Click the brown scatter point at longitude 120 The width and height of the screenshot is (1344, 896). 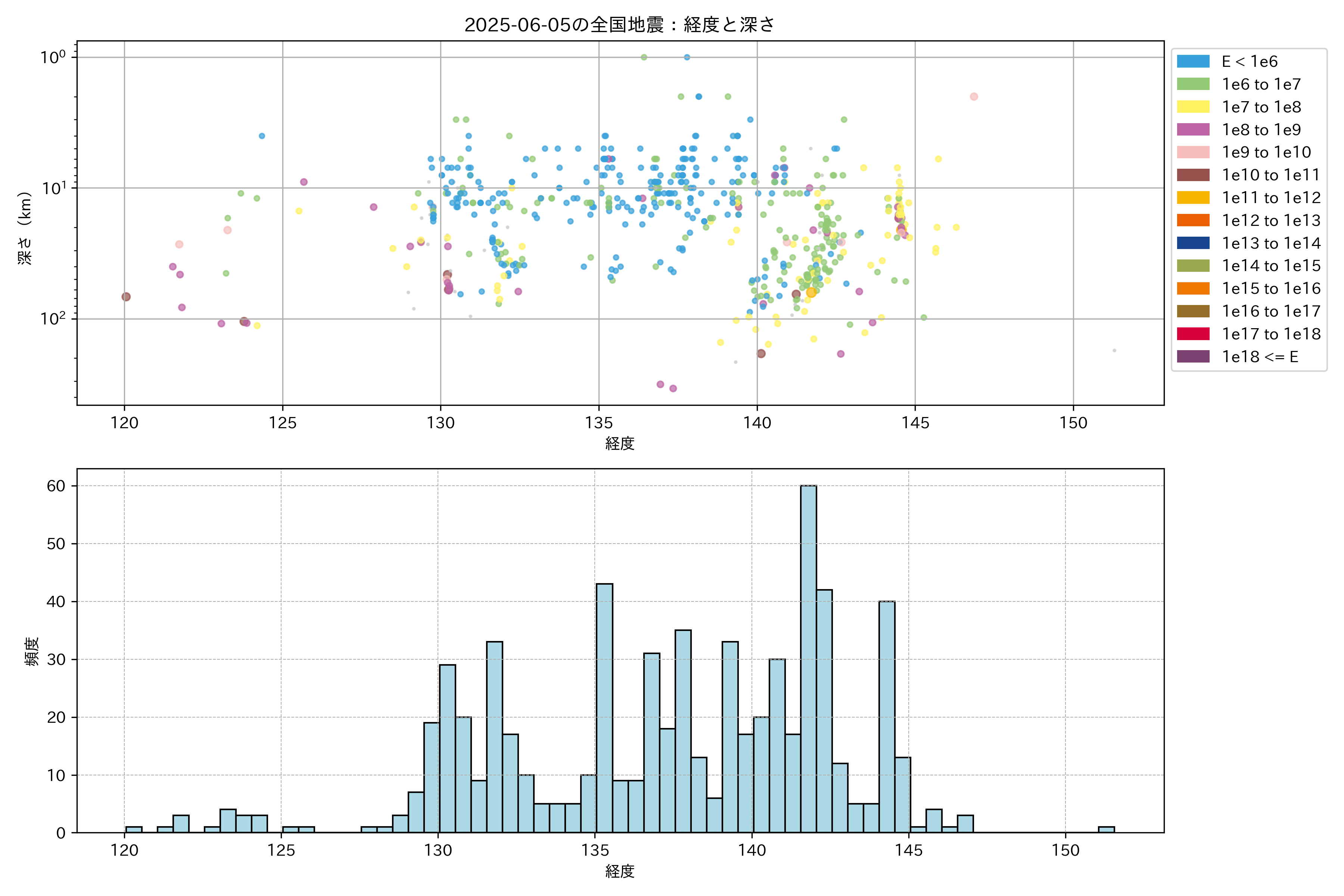[126, 296]
